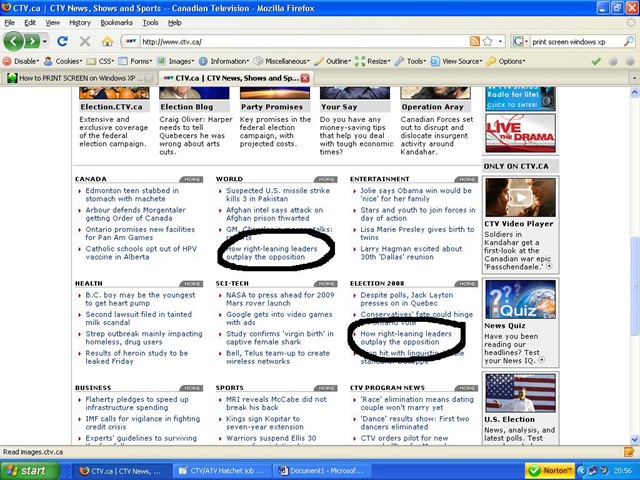
Task: Open the Help menu
Action: point(175,23)
